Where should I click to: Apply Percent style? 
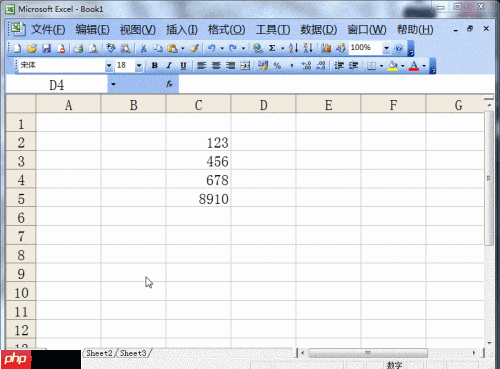point(277,66)
